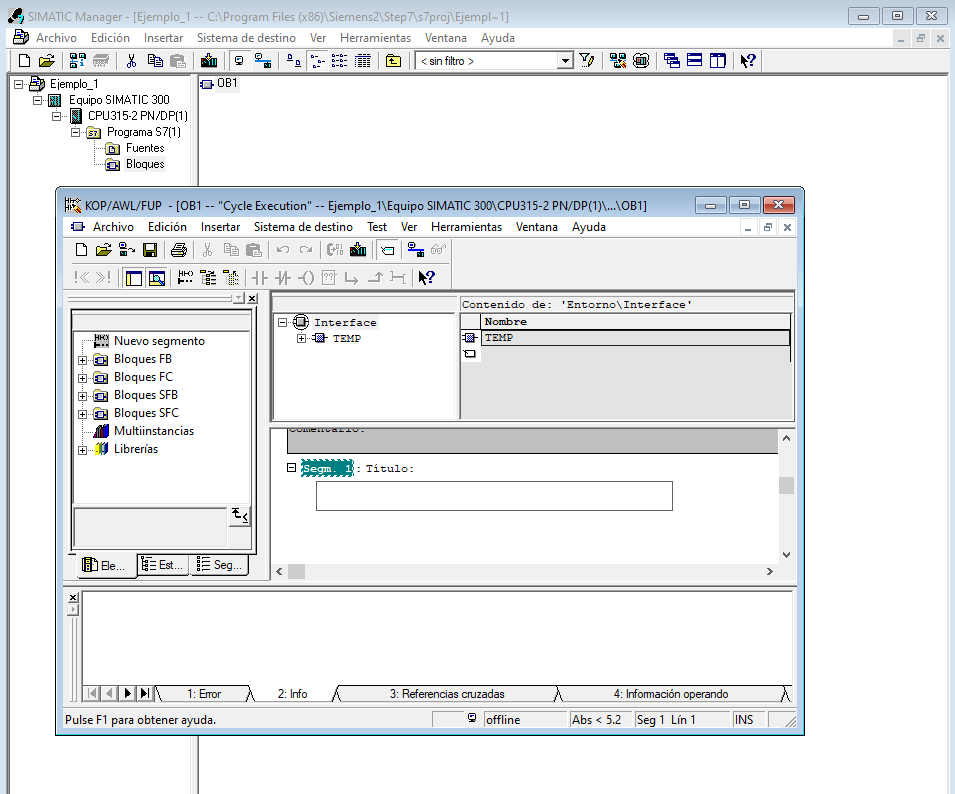Screen dimensions: 955x794
Task: Switch to 'Seg...' tab in overview panel
Action: [220, 564]
